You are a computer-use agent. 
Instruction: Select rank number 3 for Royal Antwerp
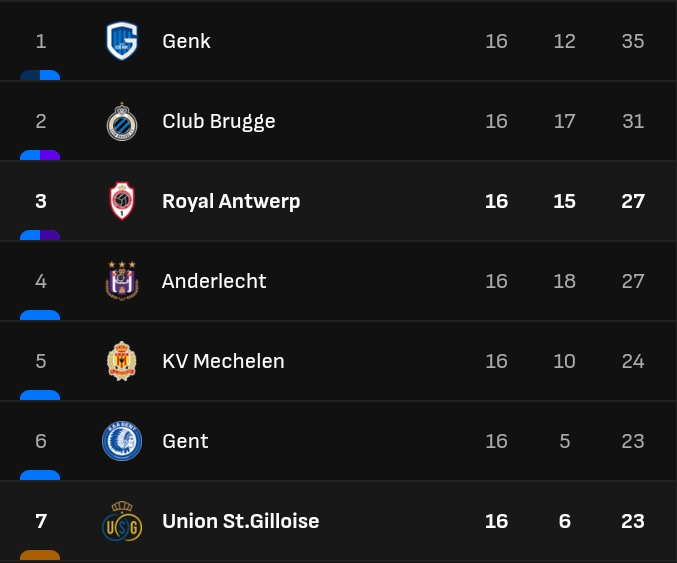(41, 201)
